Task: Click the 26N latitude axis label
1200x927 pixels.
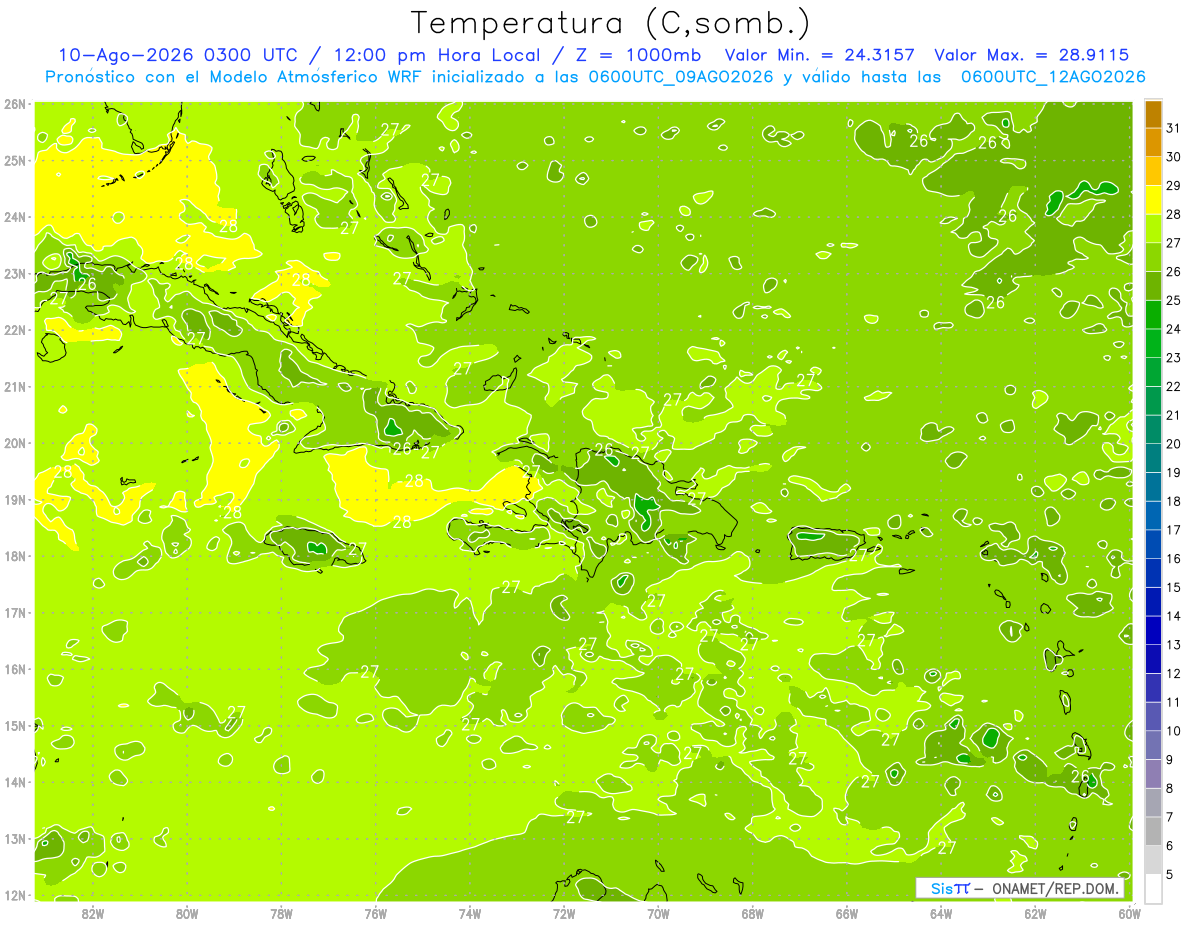Action: click(15, 104)
